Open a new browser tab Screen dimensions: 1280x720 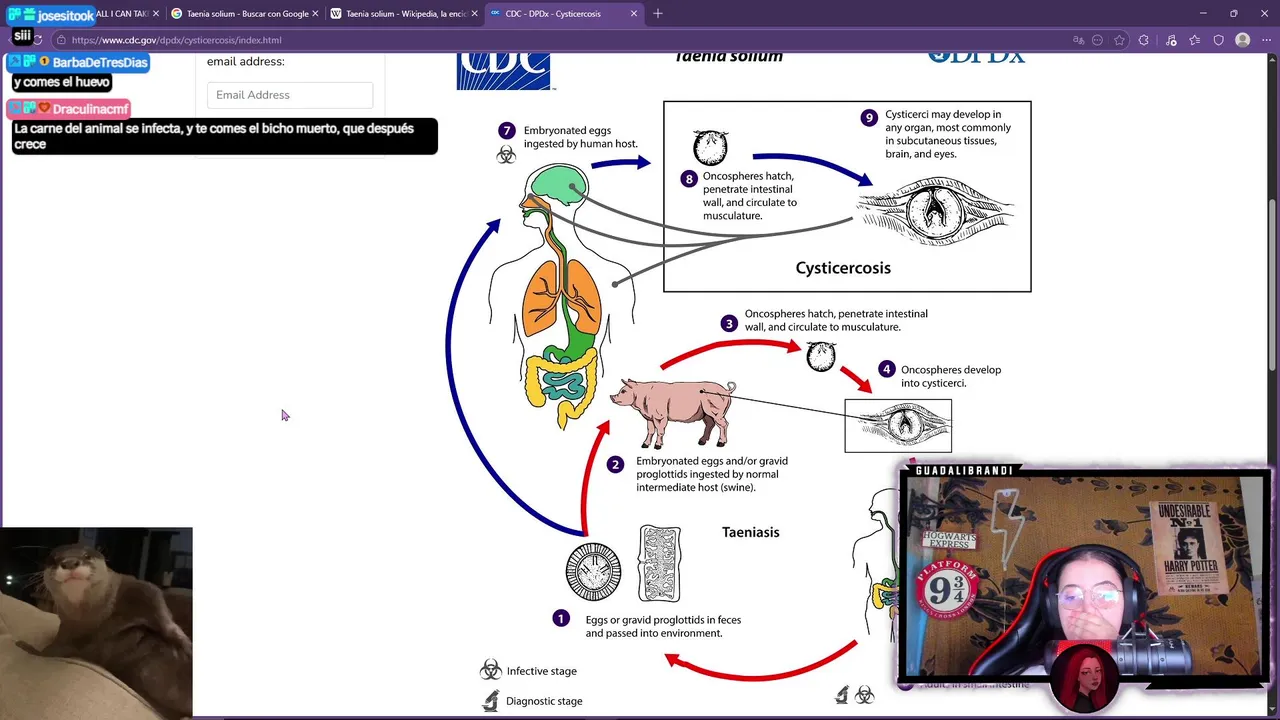[658, 14]
